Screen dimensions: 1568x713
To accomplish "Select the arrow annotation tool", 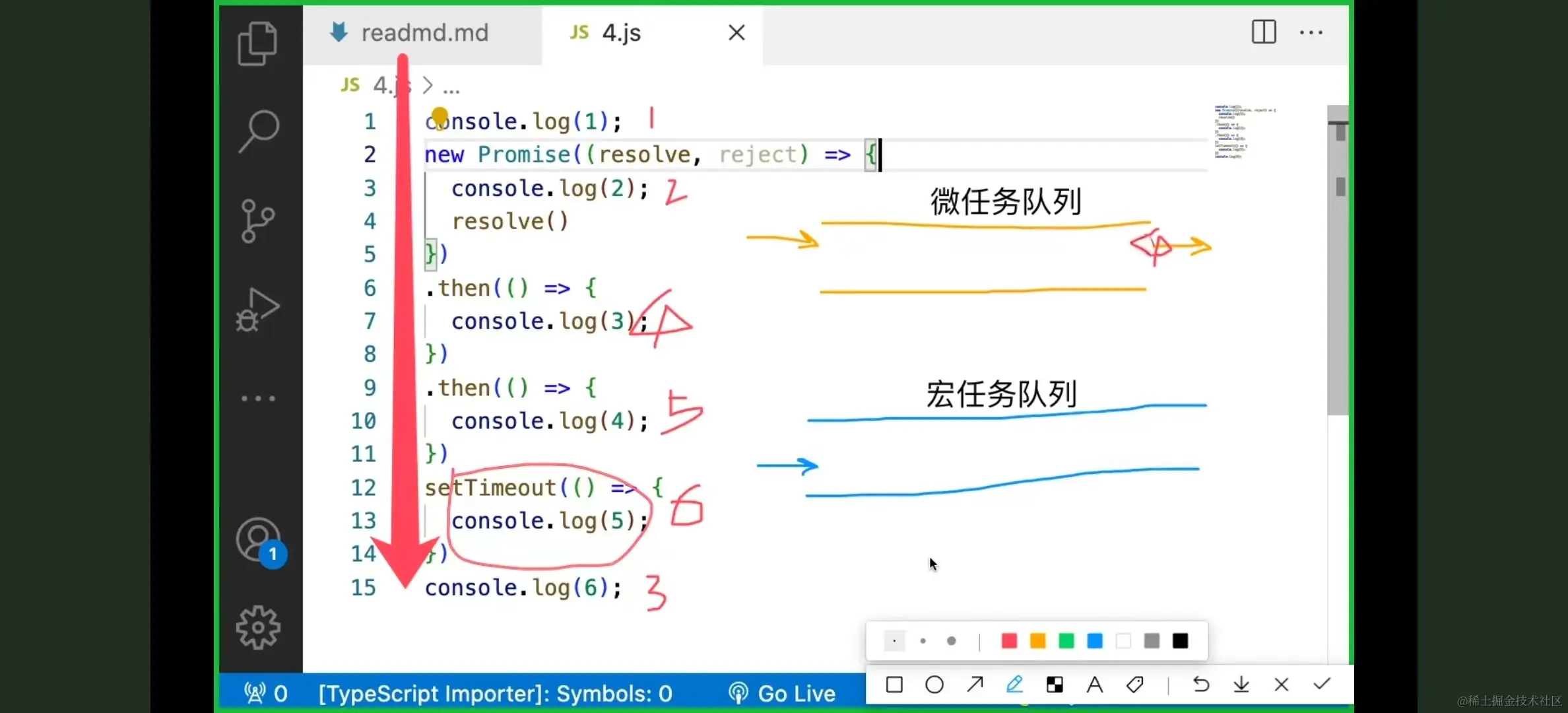I will [975, 685].
